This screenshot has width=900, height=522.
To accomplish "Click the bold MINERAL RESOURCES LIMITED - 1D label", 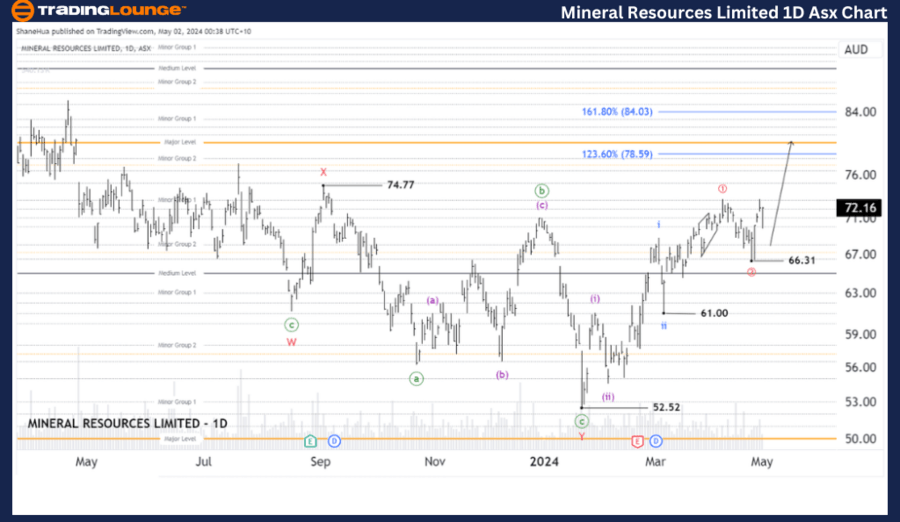I will (x=127, y=424).
